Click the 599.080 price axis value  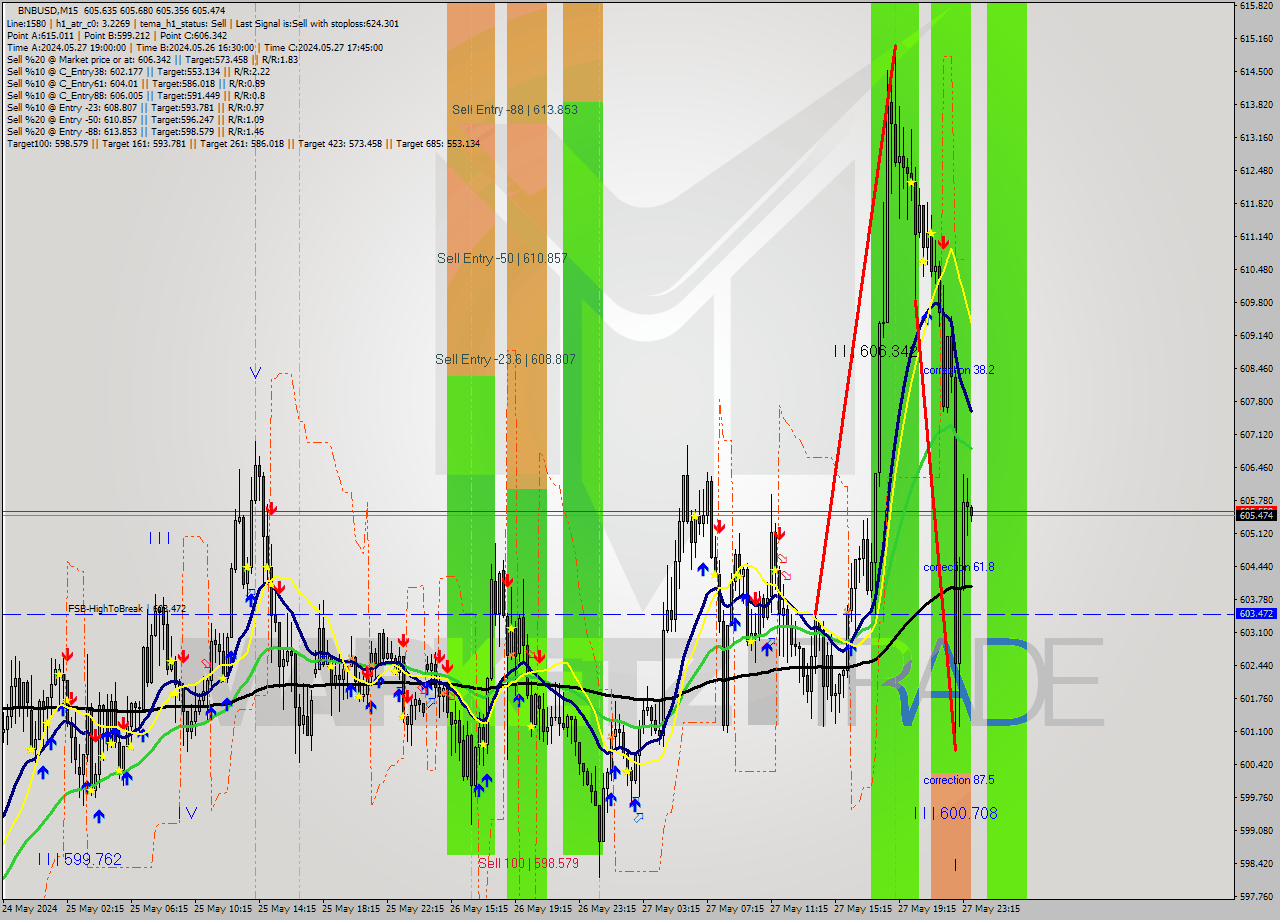[1256, 830]
